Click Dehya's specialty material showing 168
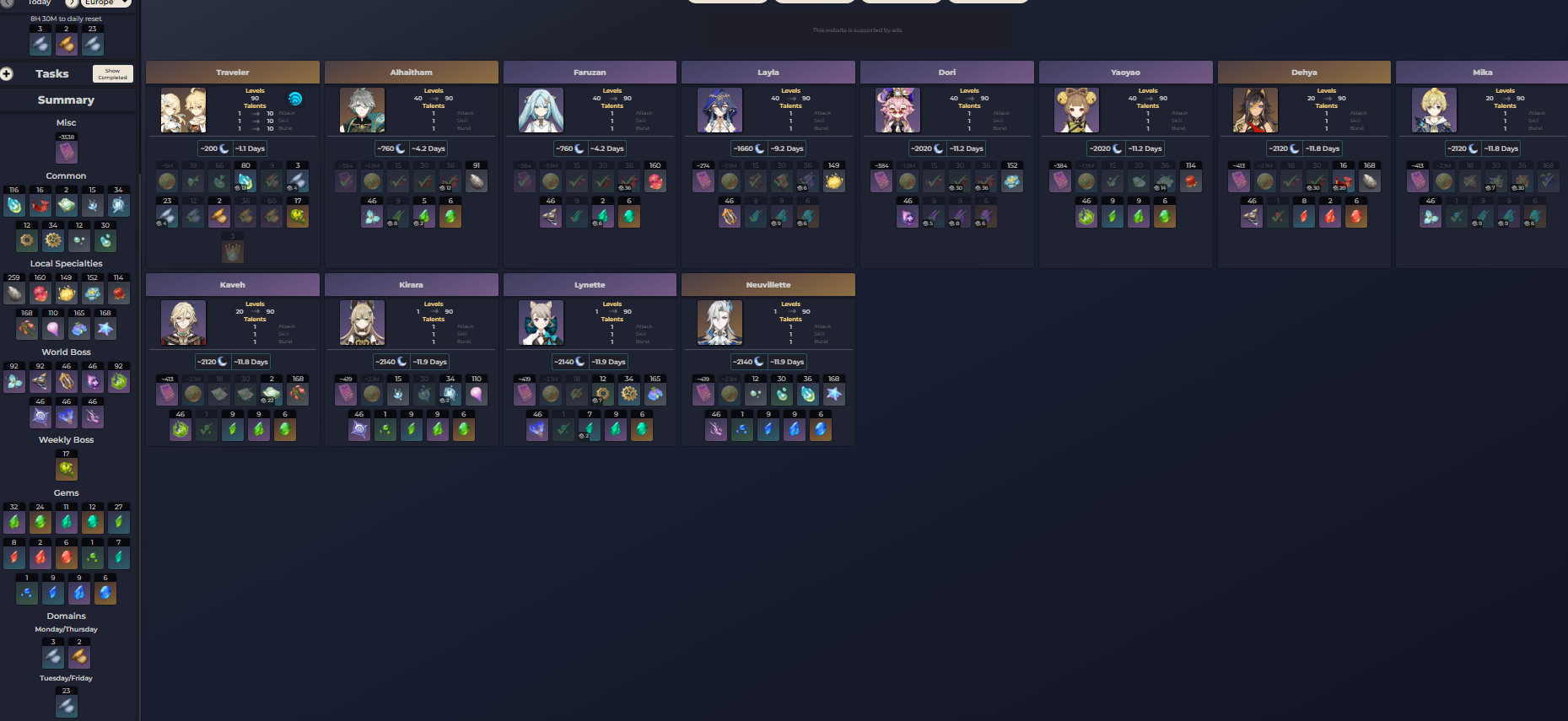 click(1370, 177)
